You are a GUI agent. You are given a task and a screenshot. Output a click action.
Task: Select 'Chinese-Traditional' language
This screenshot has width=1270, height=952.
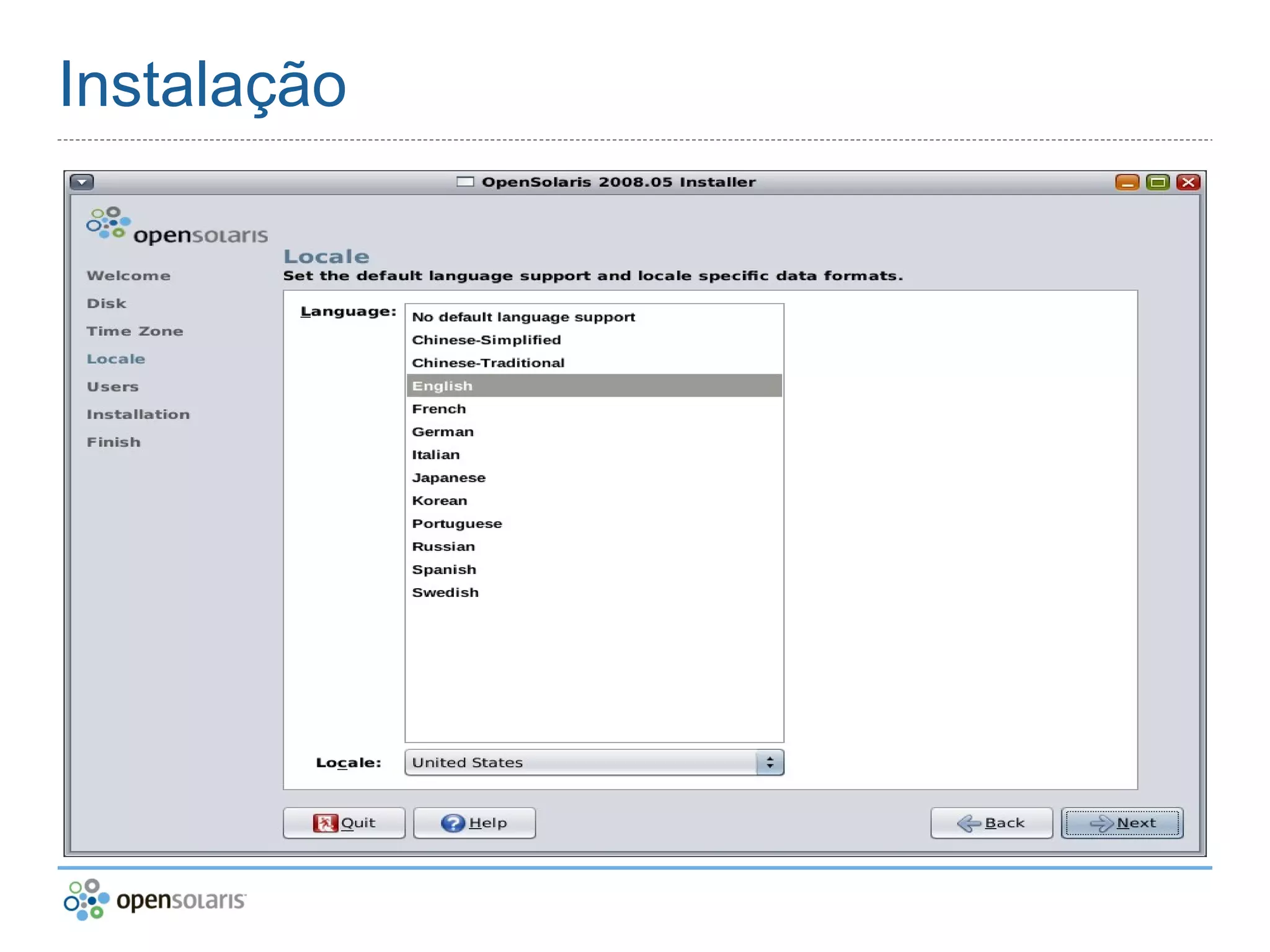[x=594, y=363]
